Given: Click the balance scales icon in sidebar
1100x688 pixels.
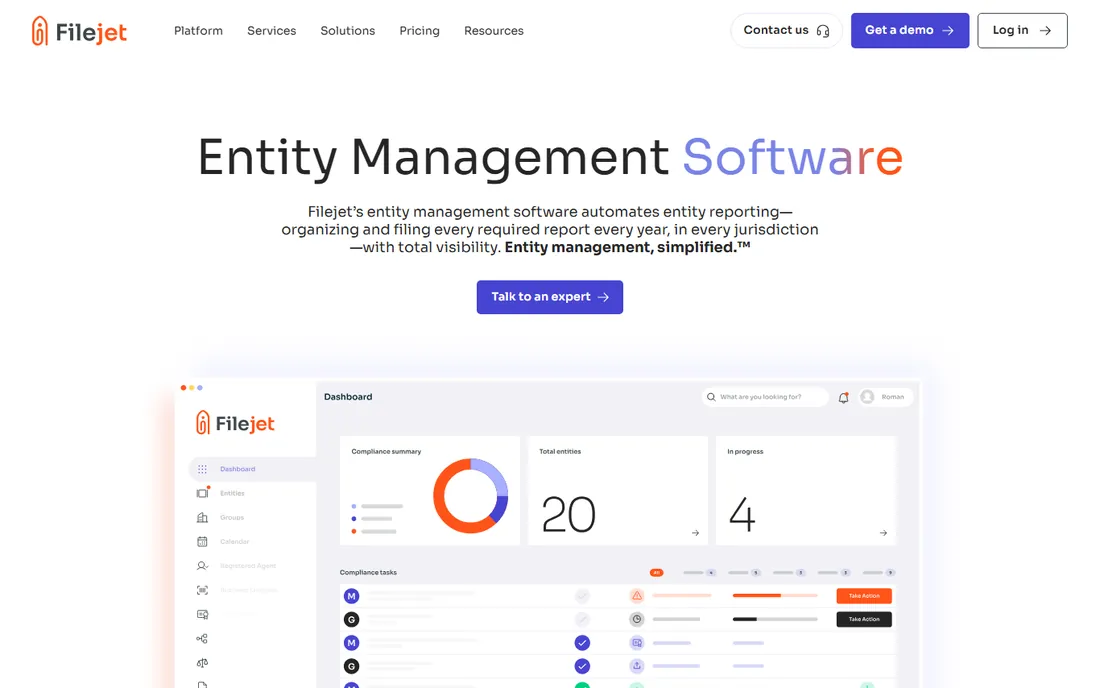Looking at the screenshot, I should point(202,663).
